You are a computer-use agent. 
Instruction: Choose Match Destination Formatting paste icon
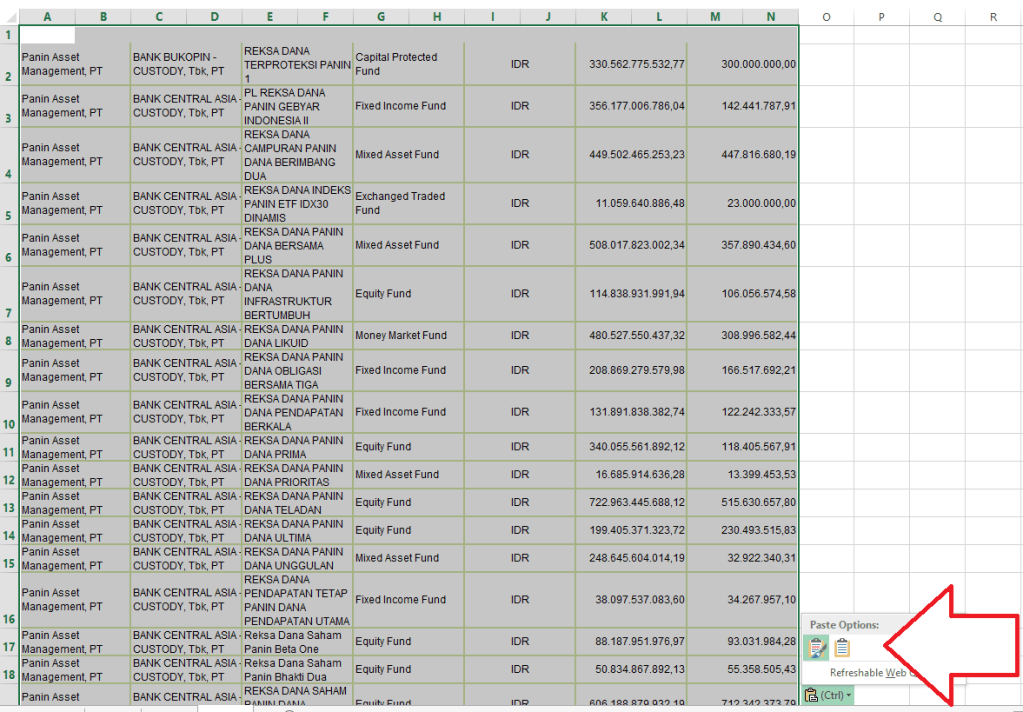(842, 648)
